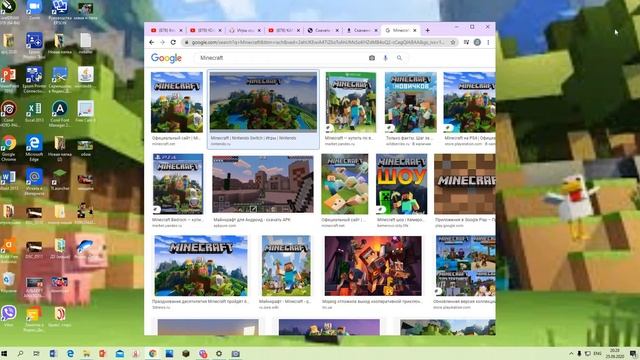This screenshot has height=360, width=640.
Task: Select the Epson Printer Connection desktop icon
Action: pyautogui.click(x=34, y=80)
